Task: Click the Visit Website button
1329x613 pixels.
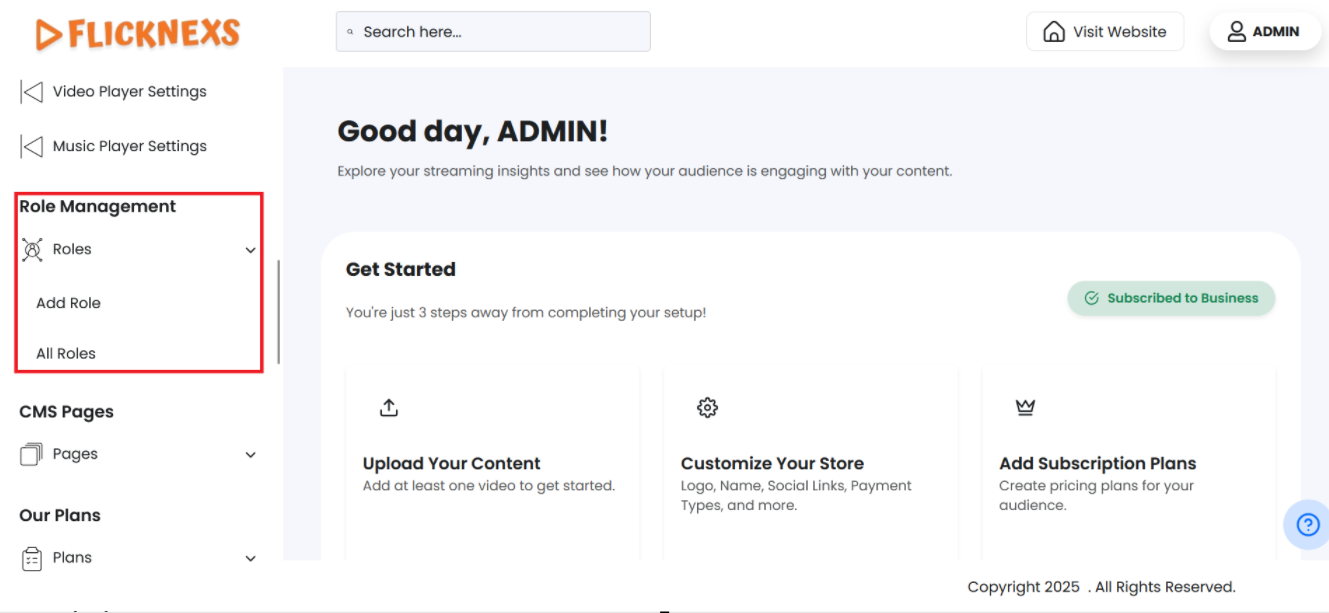Action: pyautogui.click(x=1105, y=32)
